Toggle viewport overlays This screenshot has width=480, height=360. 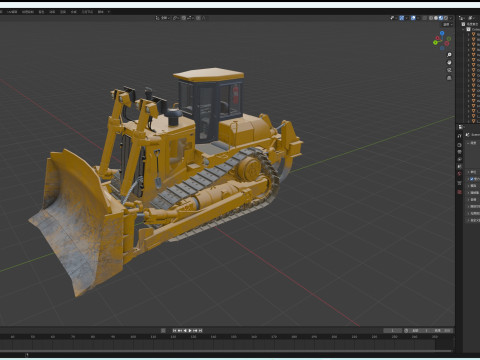[413, 18]
